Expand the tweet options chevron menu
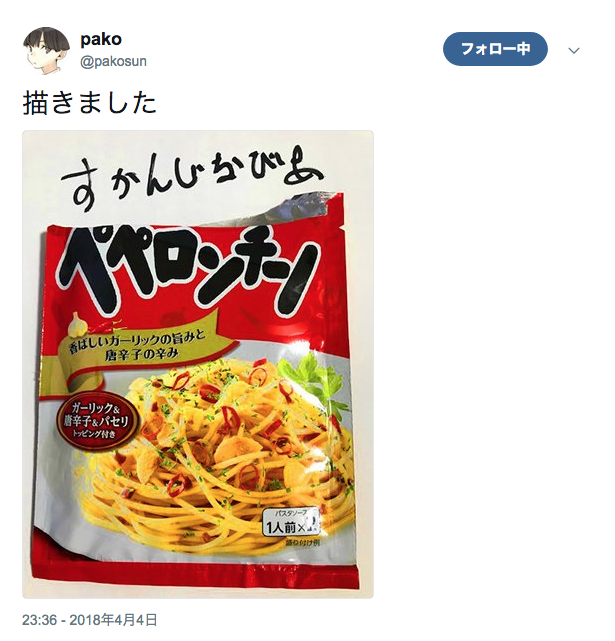Viewport: 615px width, 641px height. click(574, 51)
